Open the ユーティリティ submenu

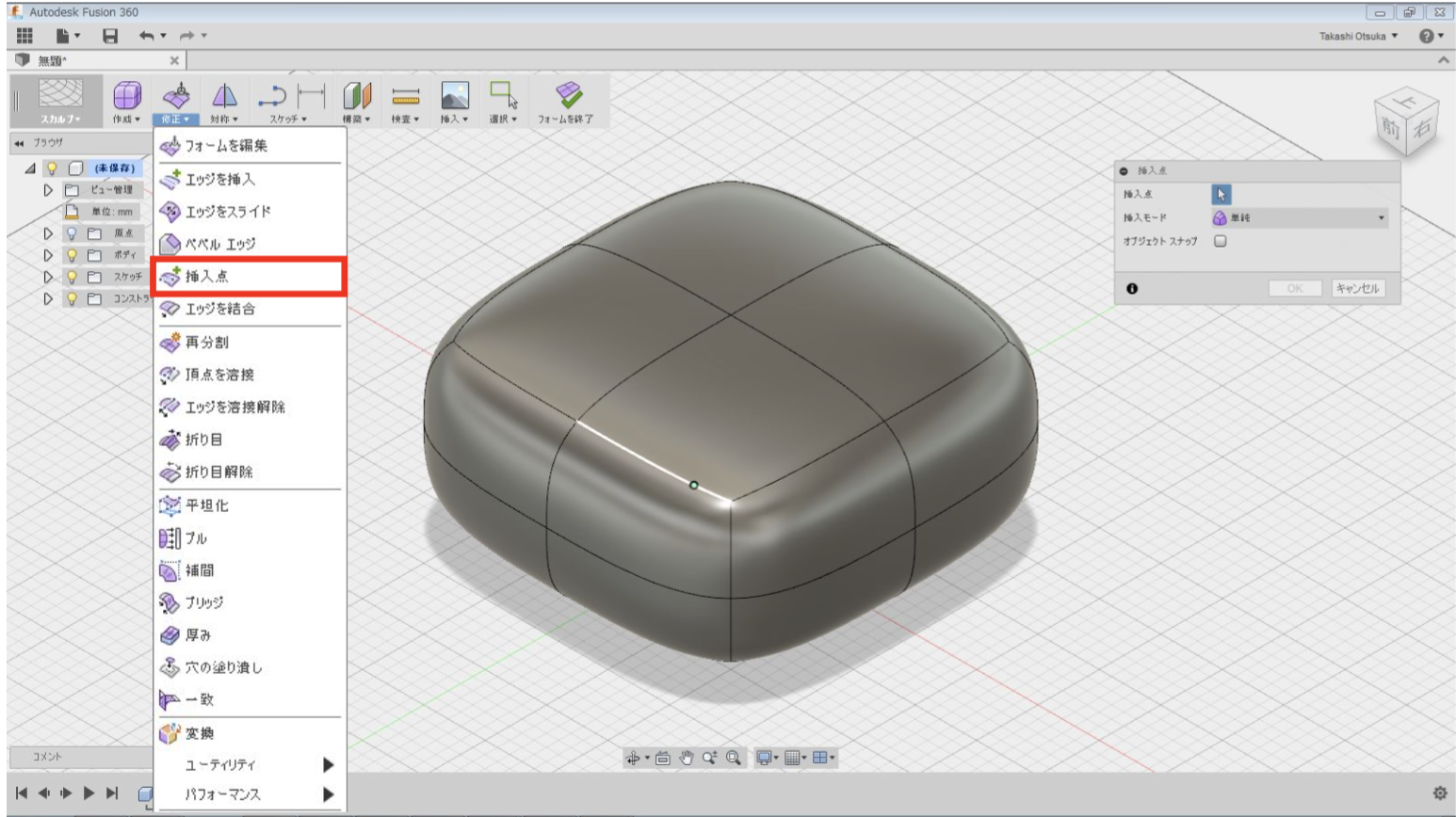[250, 764]
